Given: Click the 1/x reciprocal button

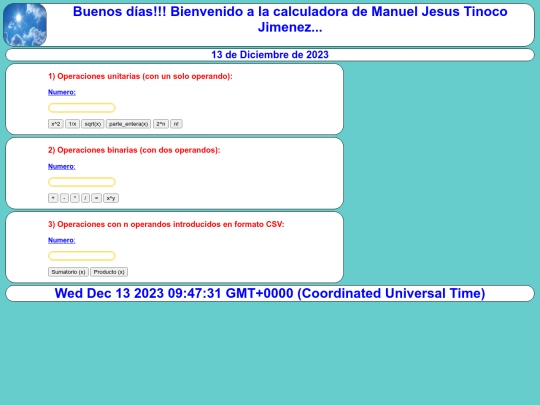Looking at the screenshot, I should click(72, 124).
